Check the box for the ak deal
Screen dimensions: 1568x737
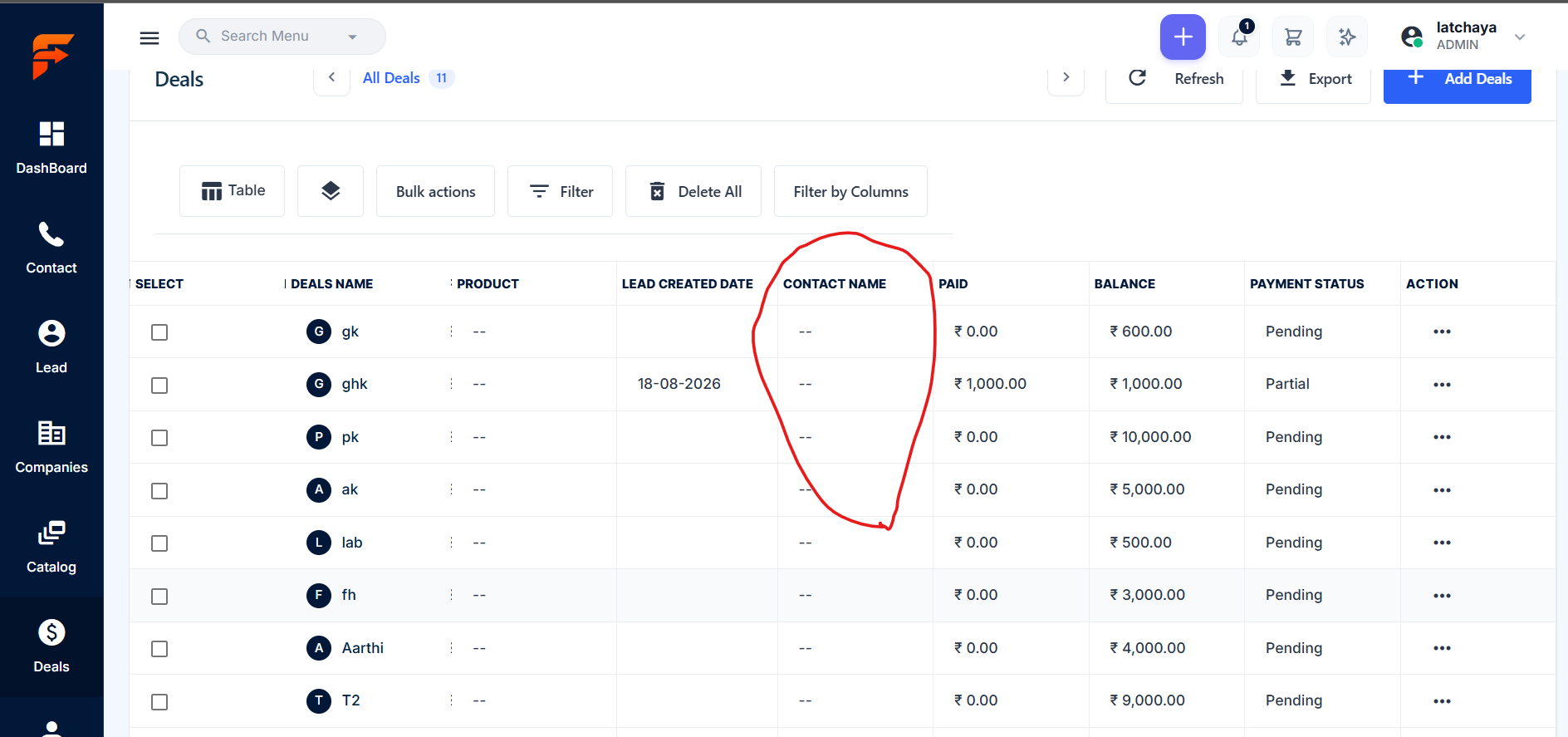[x=159, y=491]
